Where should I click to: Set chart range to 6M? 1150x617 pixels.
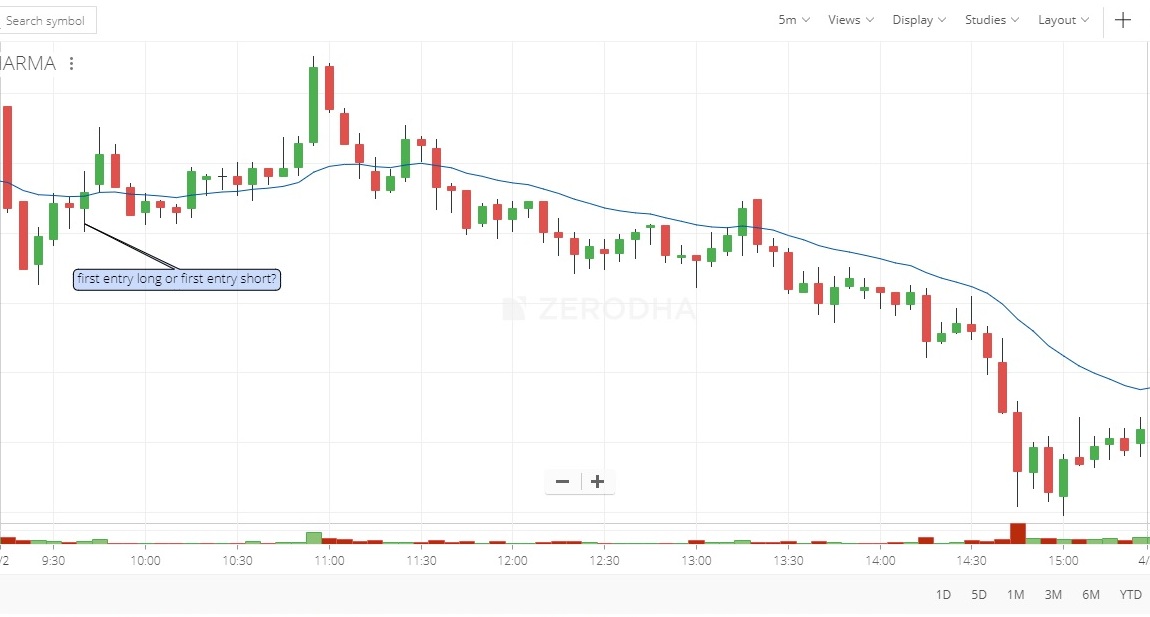click(1091, 594)
